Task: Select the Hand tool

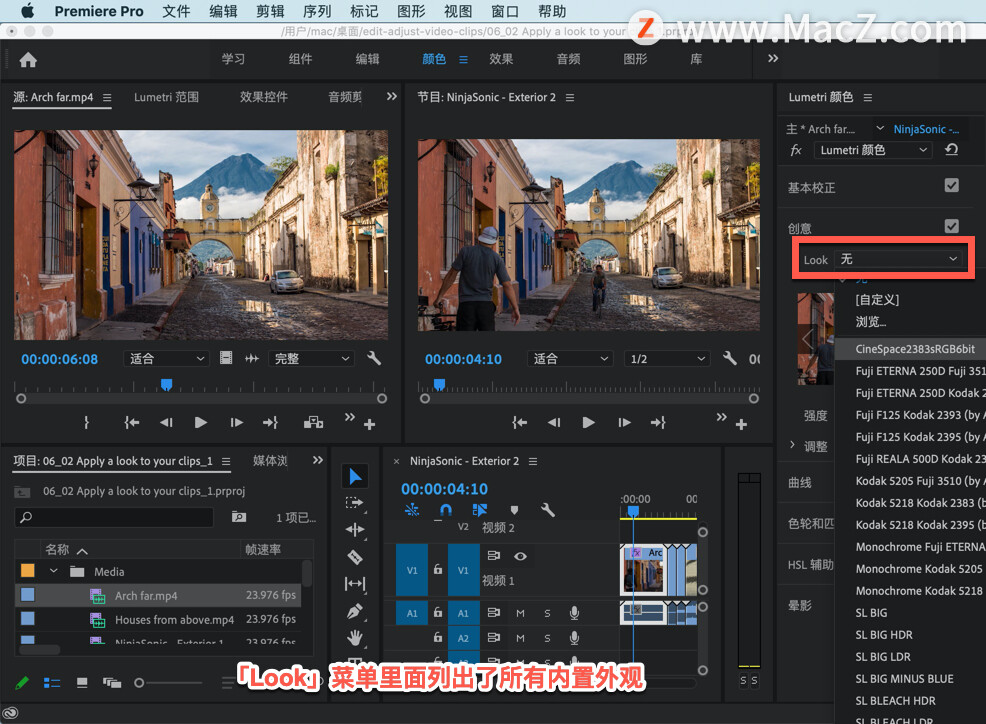Action: pyautogui.click(x=355, y=638)
